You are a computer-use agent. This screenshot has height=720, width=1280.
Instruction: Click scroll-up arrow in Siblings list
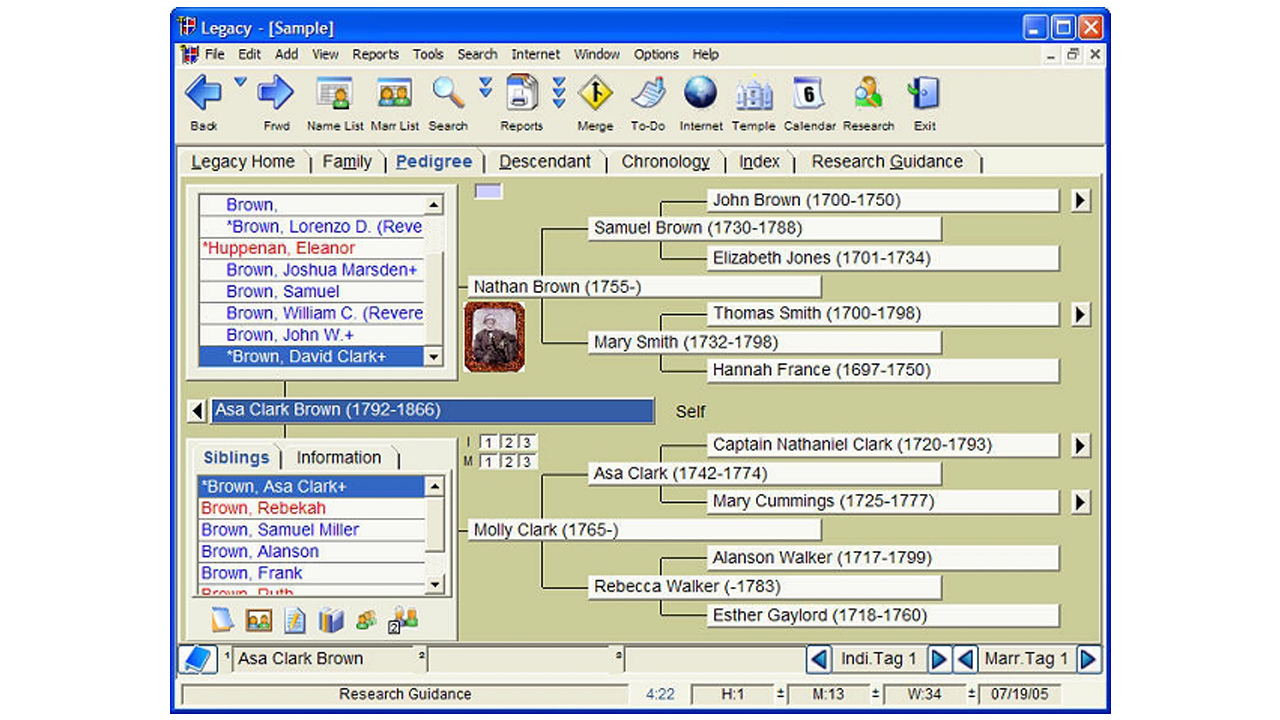pos(435,486)
